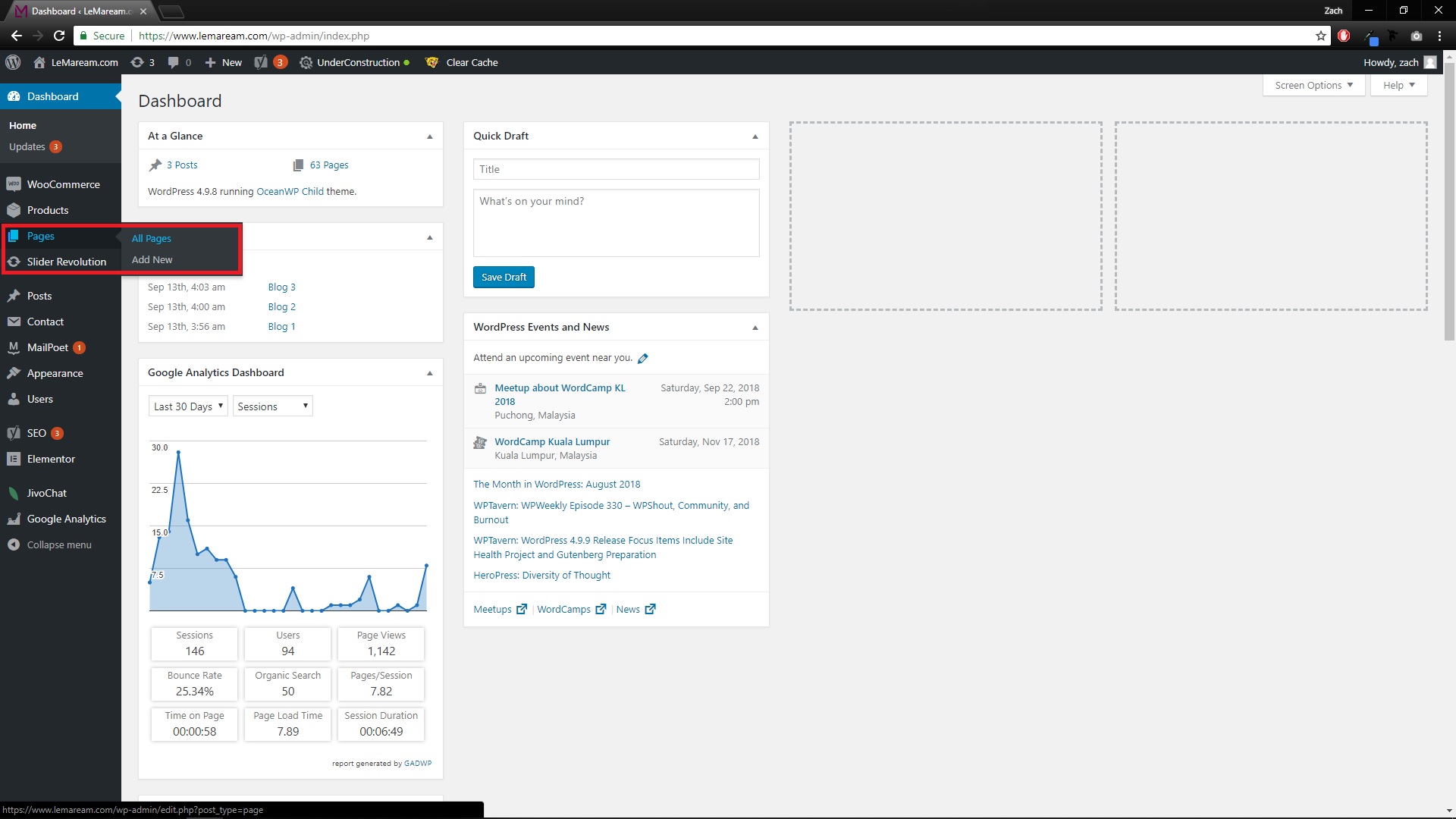Click Save Draft button
The image size is (1456, 819).
504,277
